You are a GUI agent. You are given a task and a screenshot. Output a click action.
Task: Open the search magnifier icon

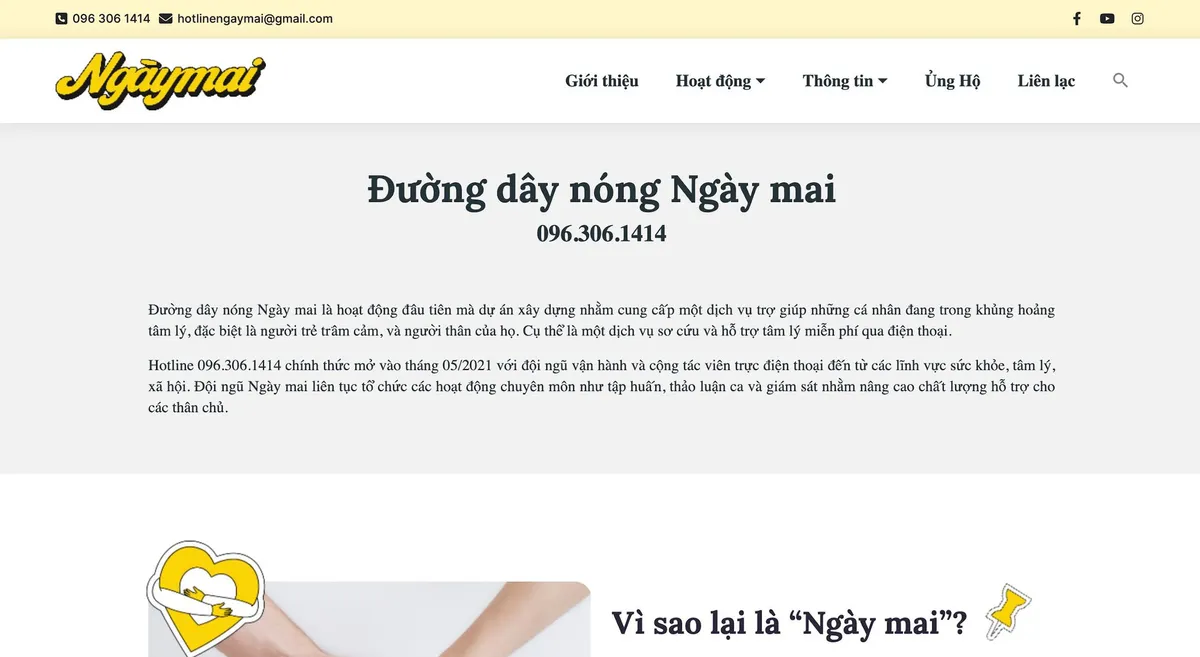click(1120, 80)
